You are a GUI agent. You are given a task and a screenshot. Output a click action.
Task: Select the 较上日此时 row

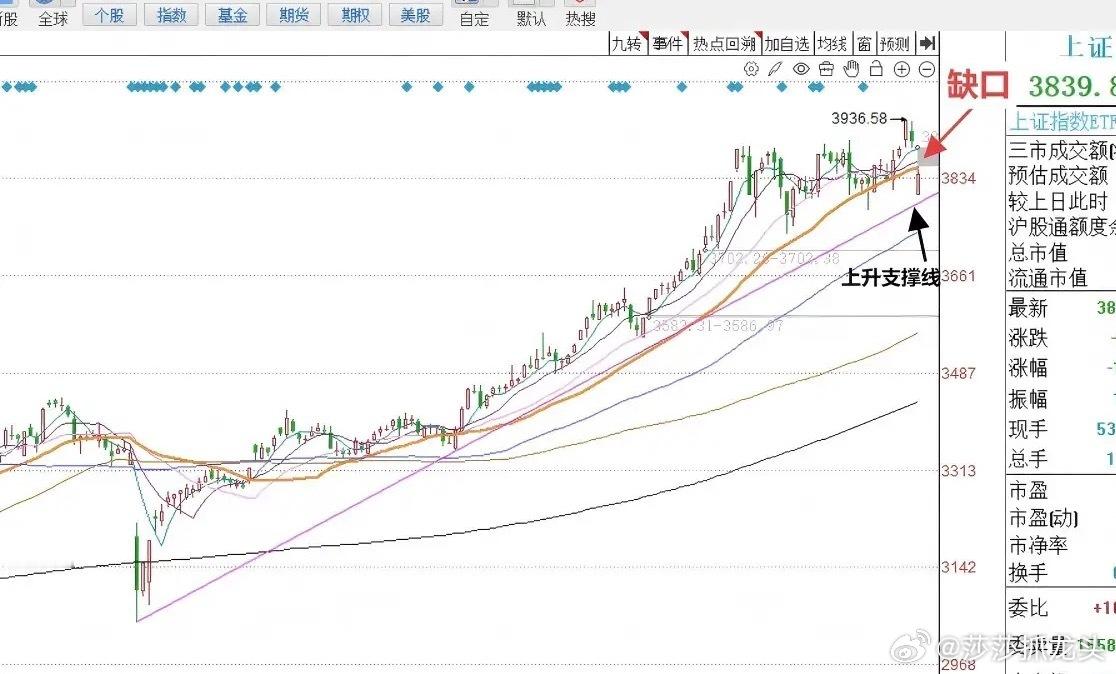(1062, 201)
